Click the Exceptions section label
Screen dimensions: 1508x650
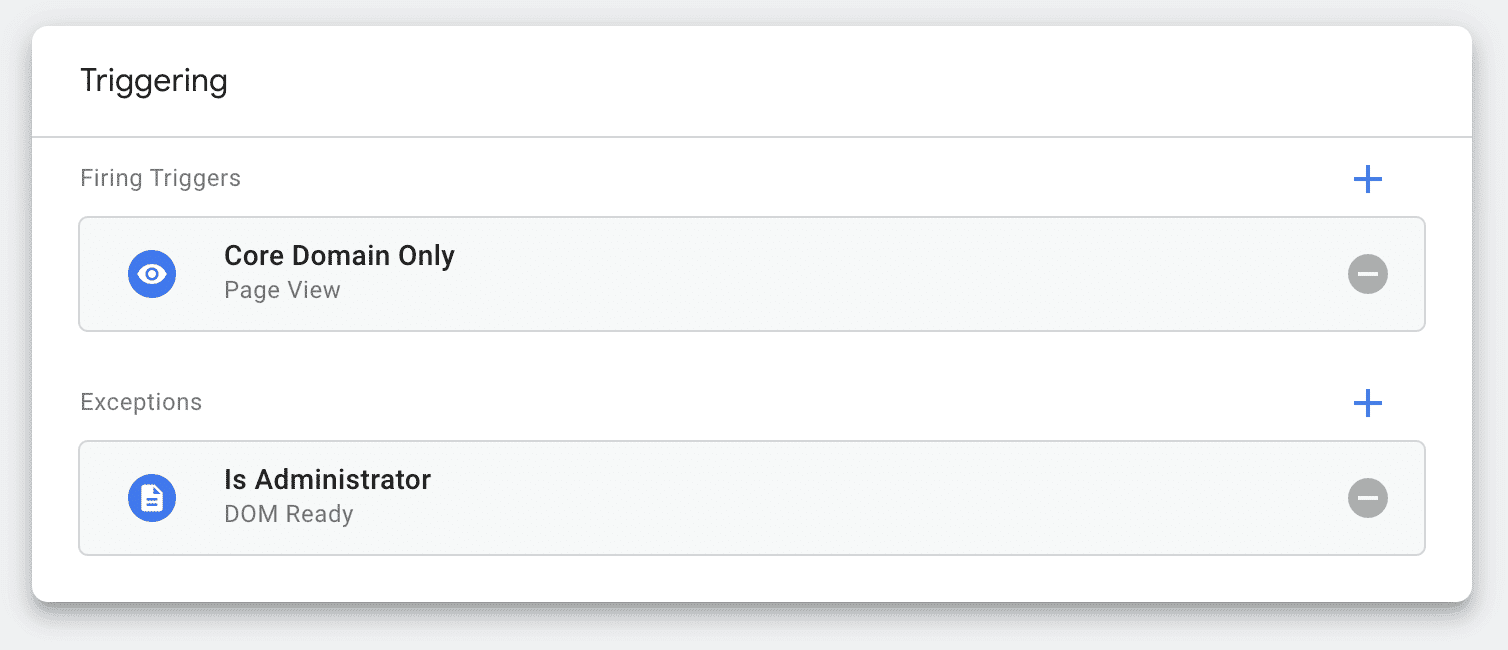pyautogui.click(x=141, y=403)
